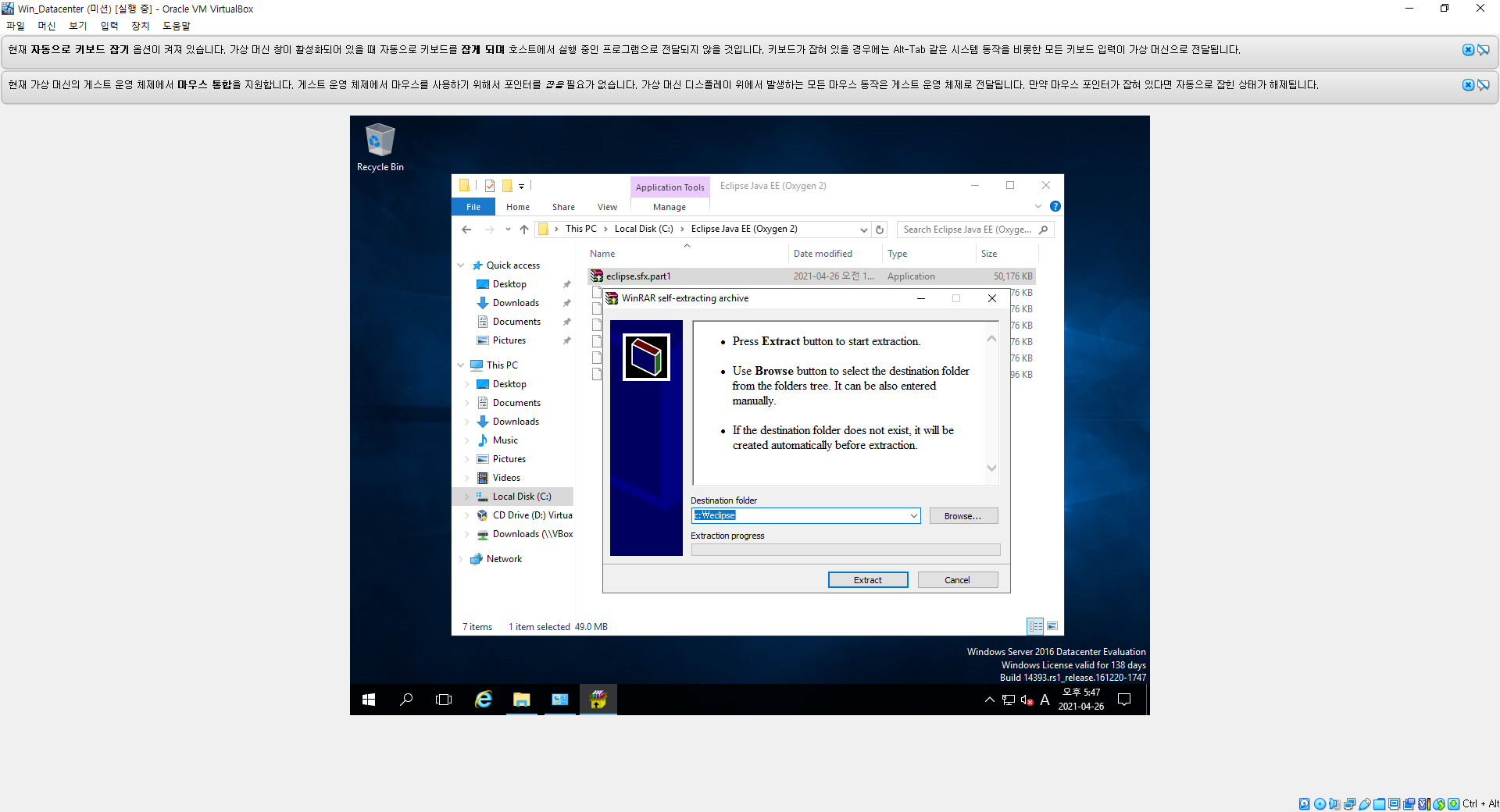
Task: Select Videos under This PC
Action: [506, 478]
